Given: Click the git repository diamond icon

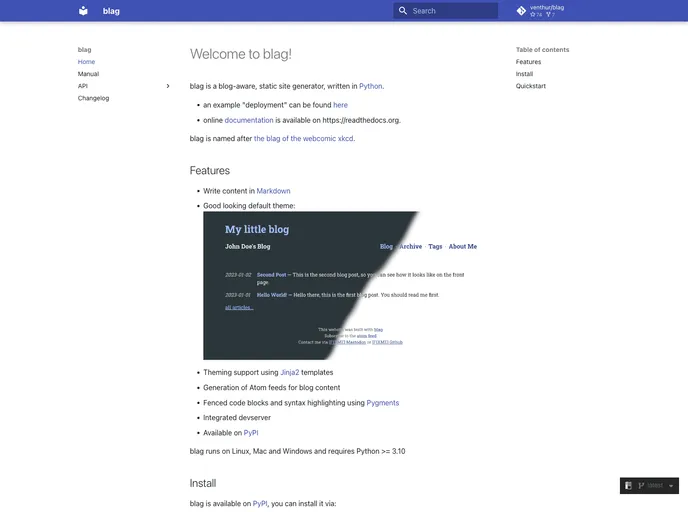Looking at the screenshot, I should click(521, 11).
